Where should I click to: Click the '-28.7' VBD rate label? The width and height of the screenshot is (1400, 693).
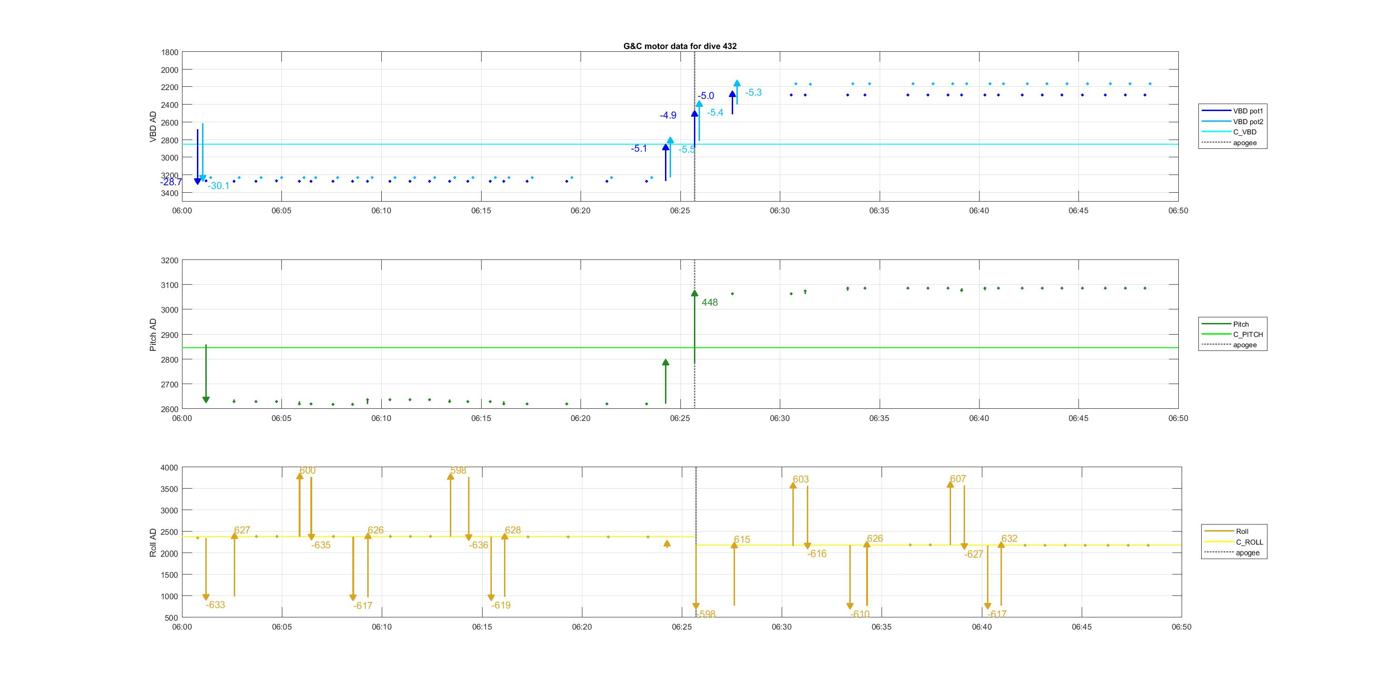(171, 182)
